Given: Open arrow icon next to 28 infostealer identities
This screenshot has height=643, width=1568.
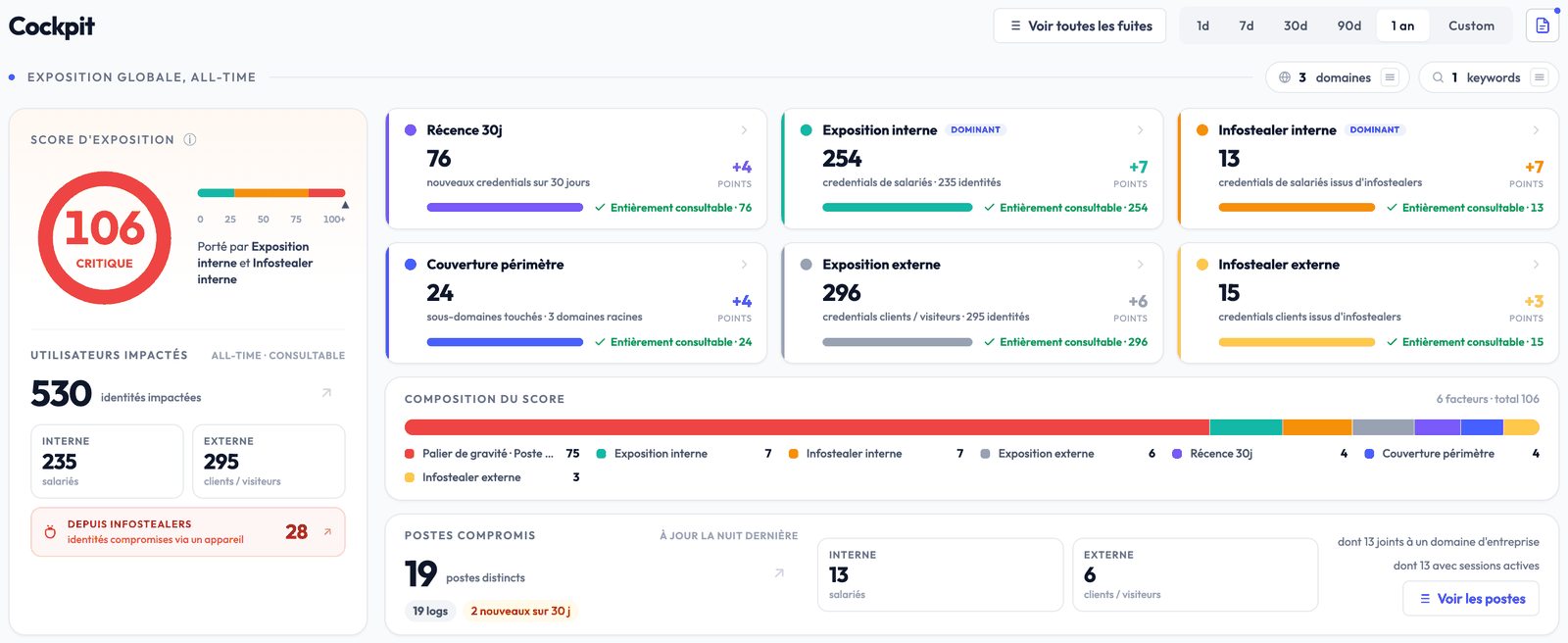Looking at the screenshot, I should tap(327, 532).
